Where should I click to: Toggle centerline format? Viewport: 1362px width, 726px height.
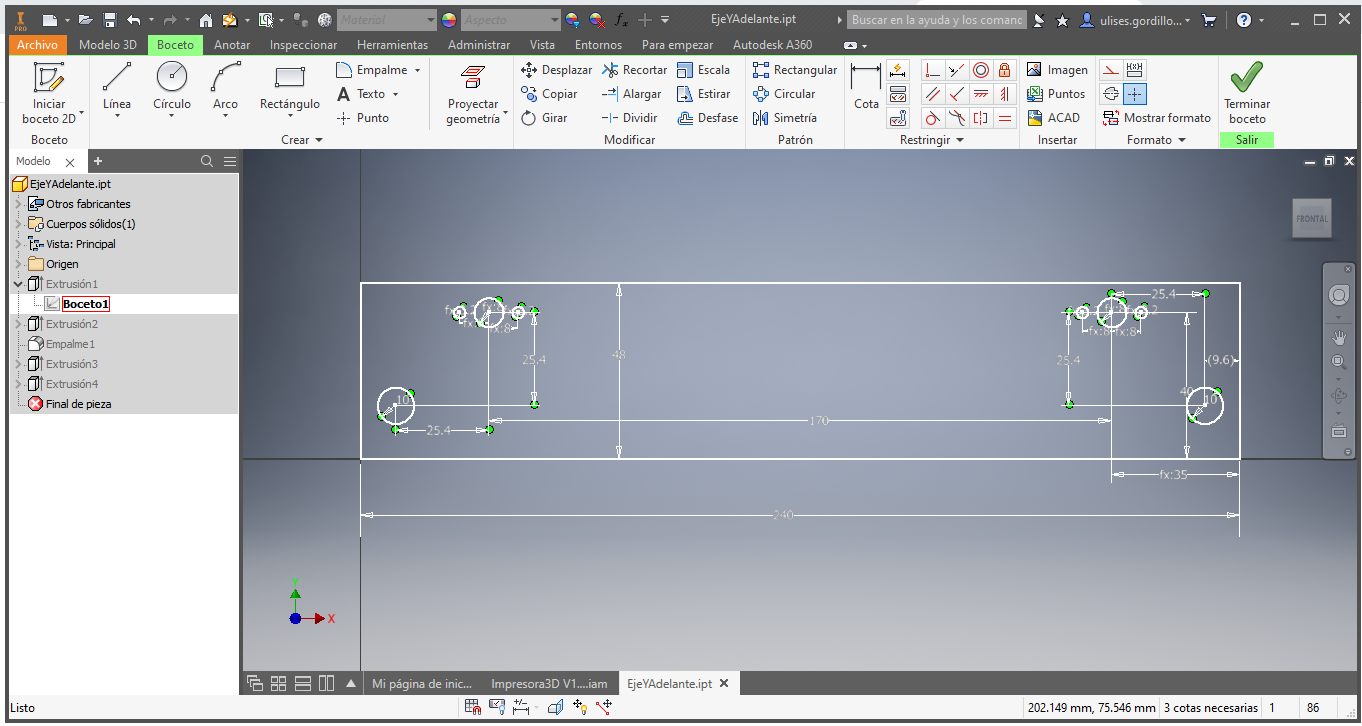[x=1110, y=94]
